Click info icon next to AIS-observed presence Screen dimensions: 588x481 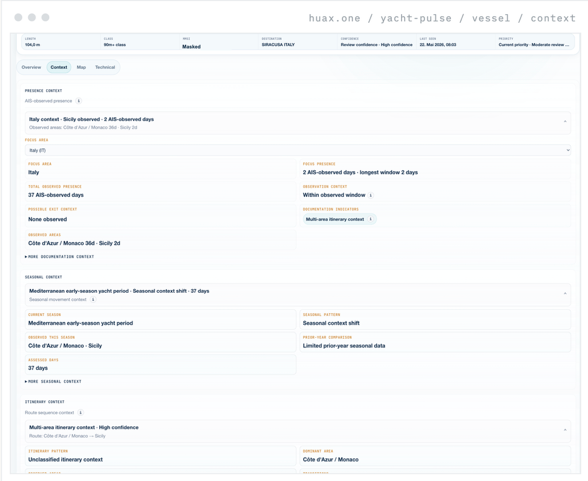click(x=78, y=101)
